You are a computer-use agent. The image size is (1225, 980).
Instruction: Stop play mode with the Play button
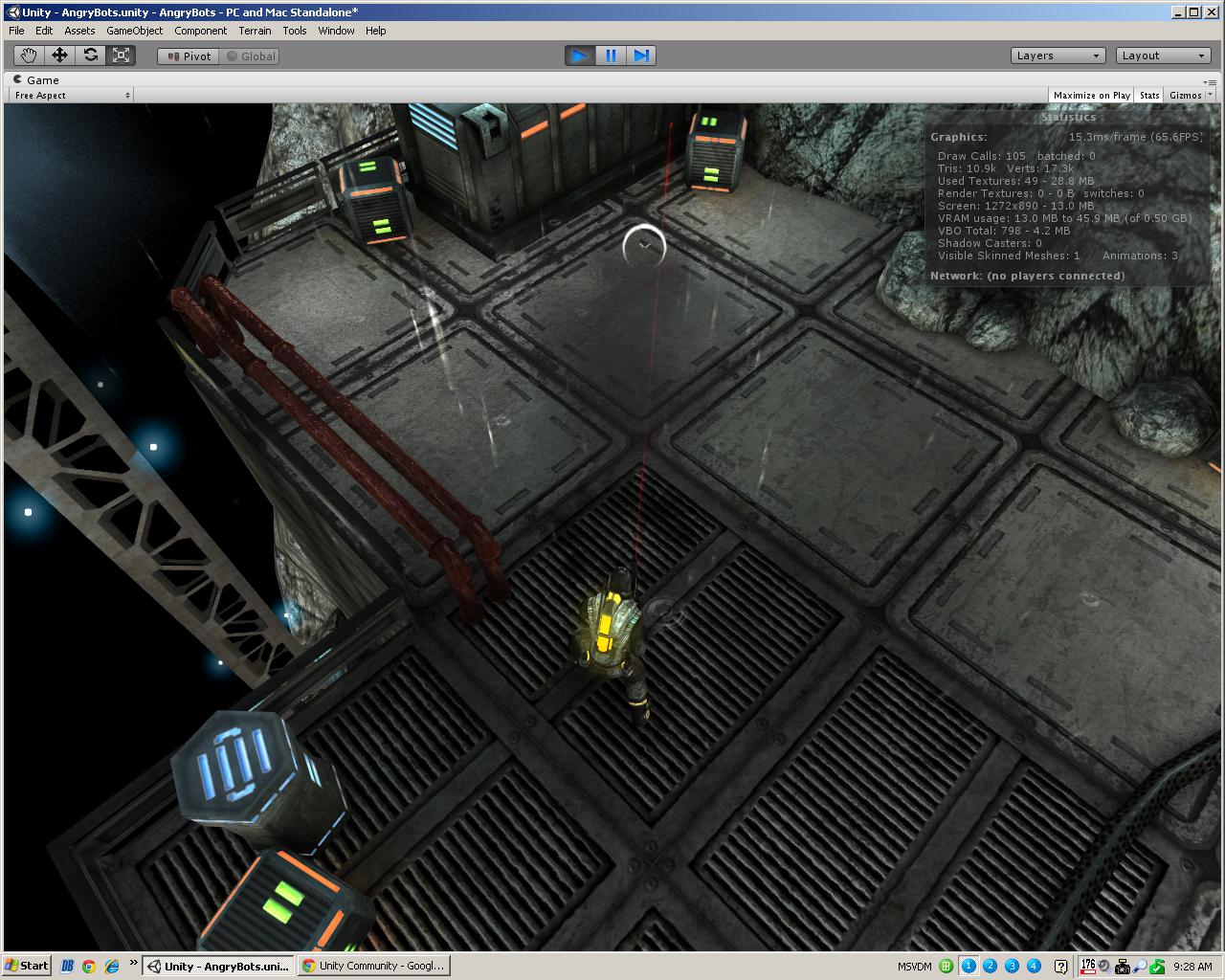click(x=580, y=56)
